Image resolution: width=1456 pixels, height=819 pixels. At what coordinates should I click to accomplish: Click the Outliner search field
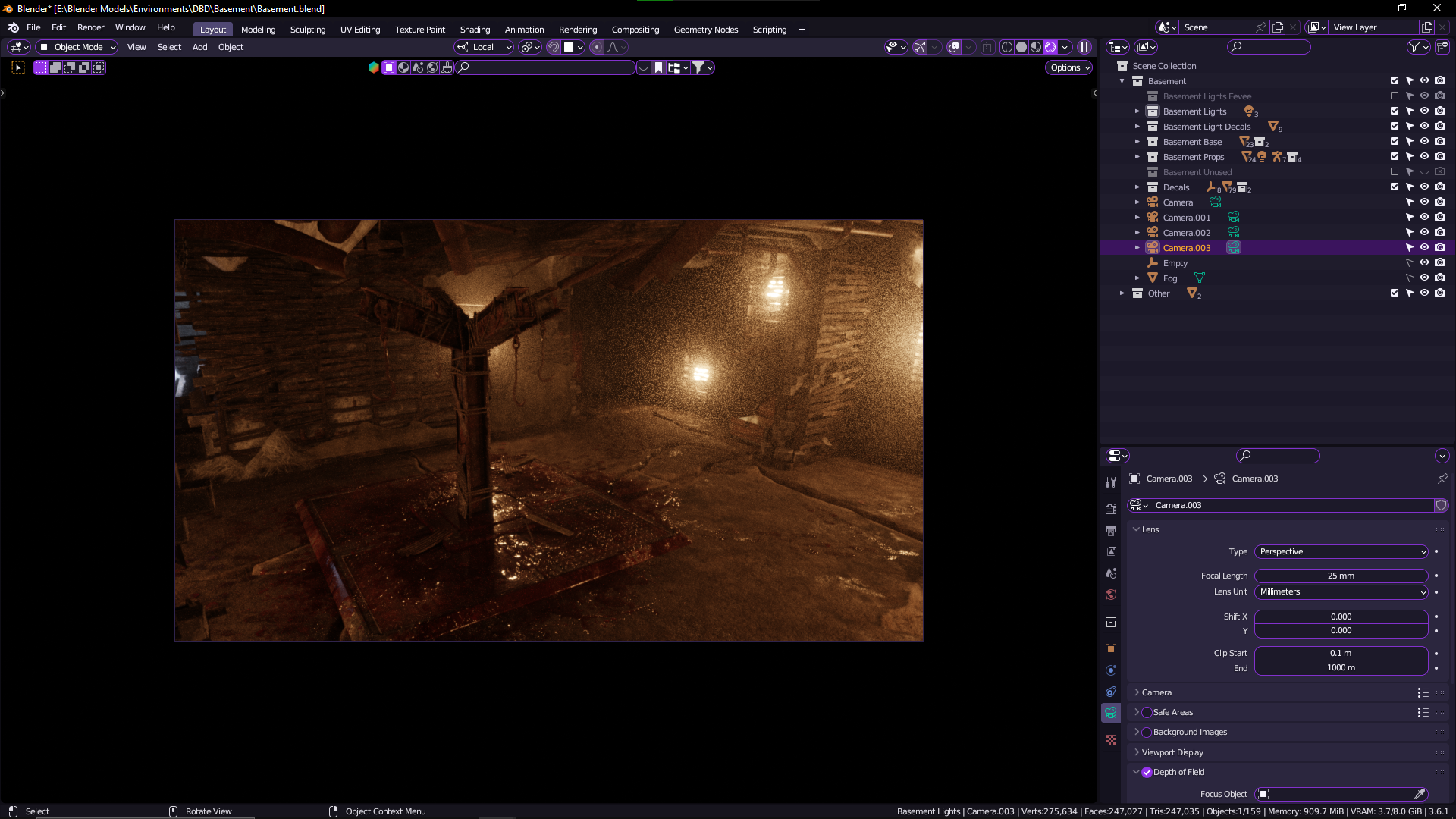[1269, 47]
